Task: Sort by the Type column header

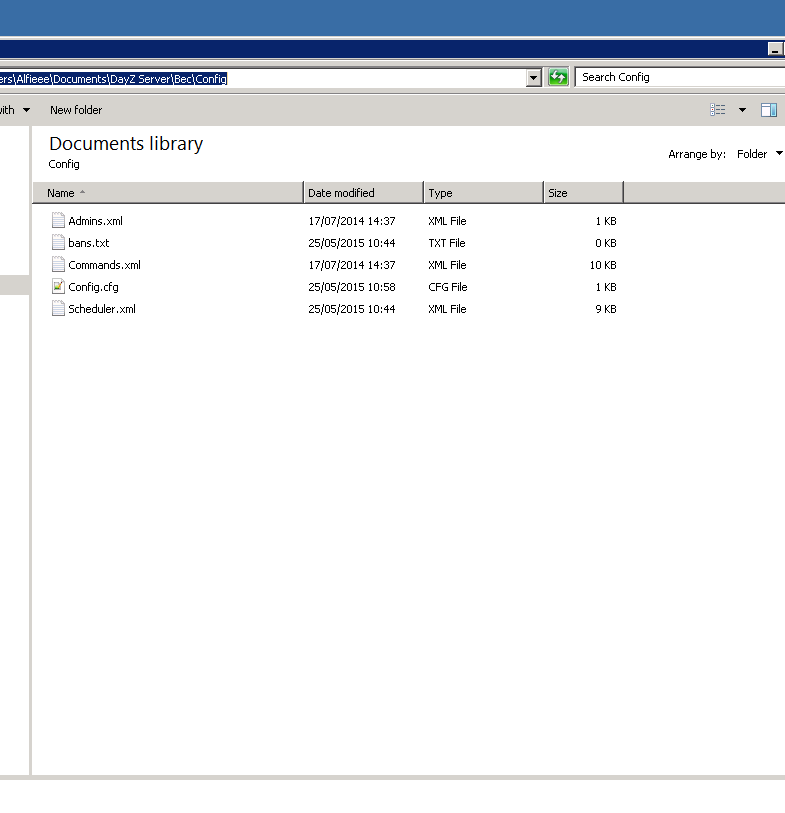Action: click(x=483, y=193)
